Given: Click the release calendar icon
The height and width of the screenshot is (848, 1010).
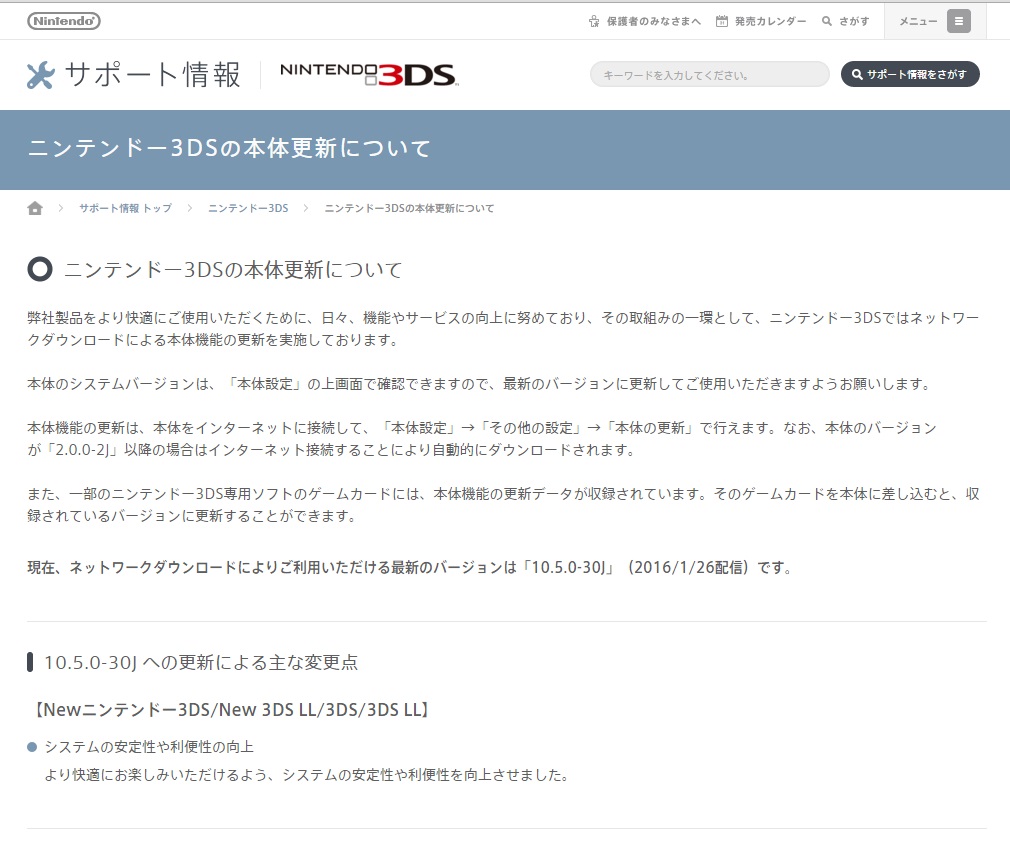Looking at the screenshot, I should click(x=722, y=21).
